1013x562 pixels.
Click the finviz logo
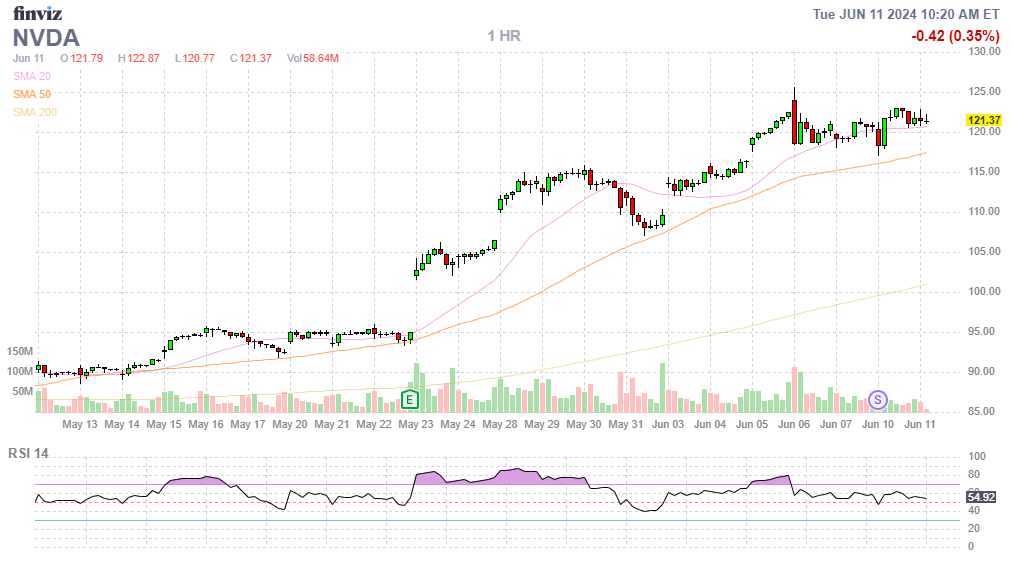coord(37,14)
